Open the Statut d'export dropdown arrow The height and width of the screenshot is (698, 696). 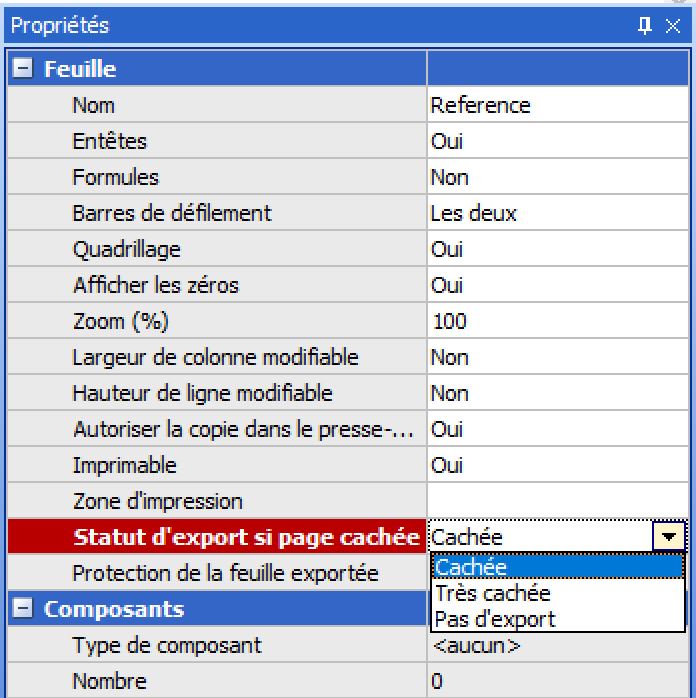(x=668, y=537)
